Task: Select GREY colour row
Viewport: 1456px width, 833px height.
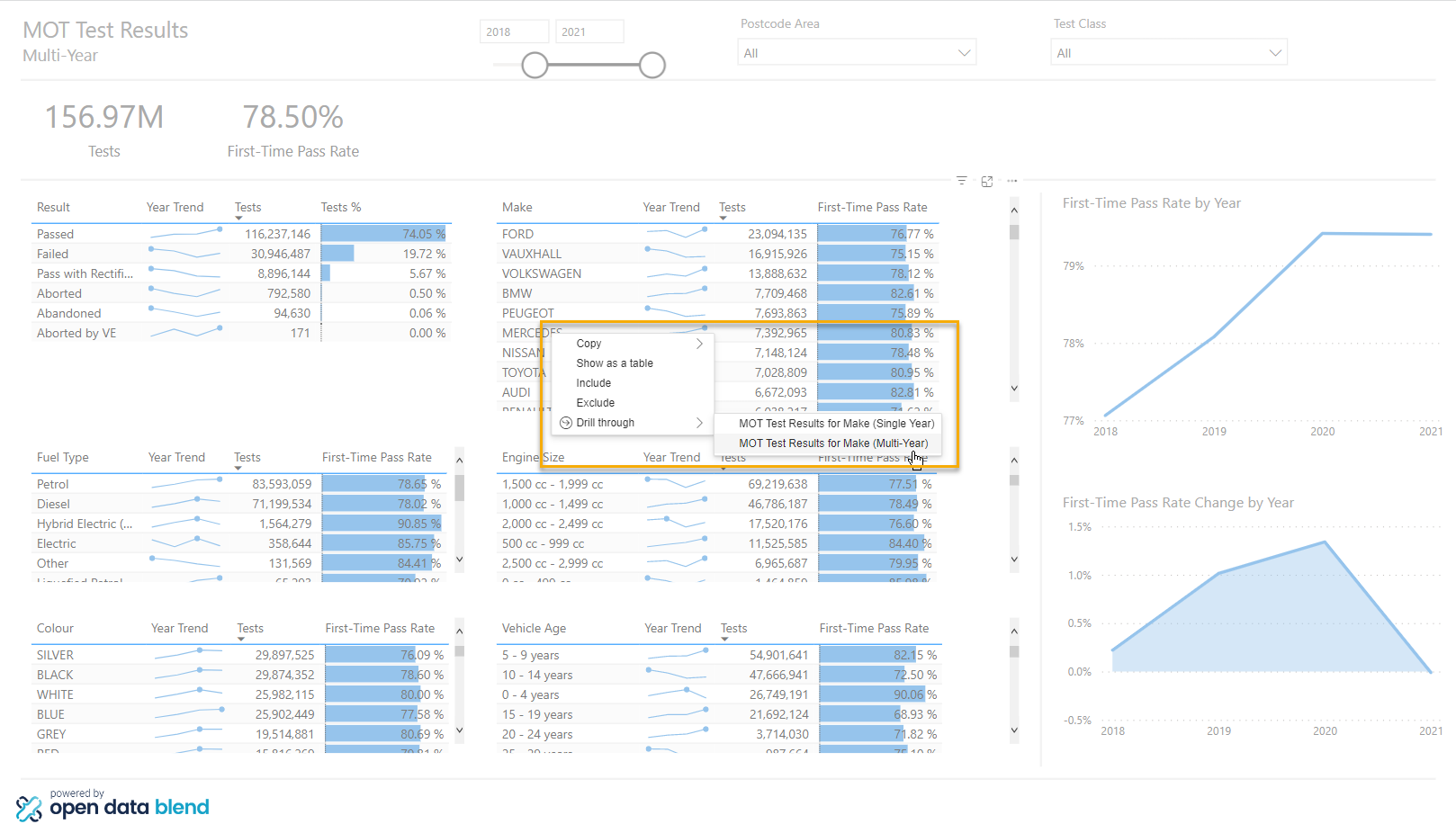Action: 241,734
